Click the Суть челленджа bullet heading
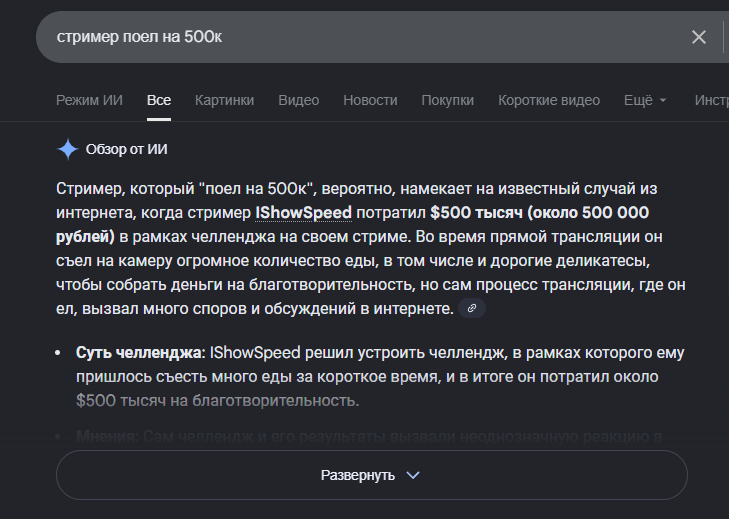Viewport: 729px width, 519px height. pos(139,353)
